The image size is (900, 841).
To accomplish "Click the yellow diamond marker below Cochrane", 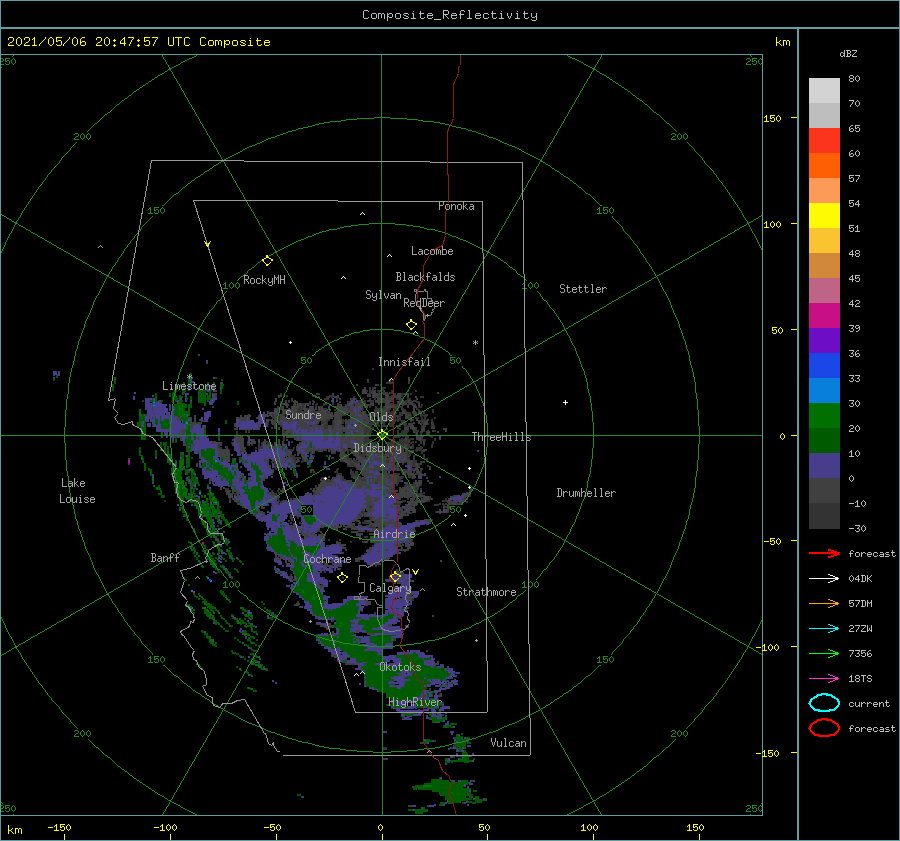I will click(343, 577).
